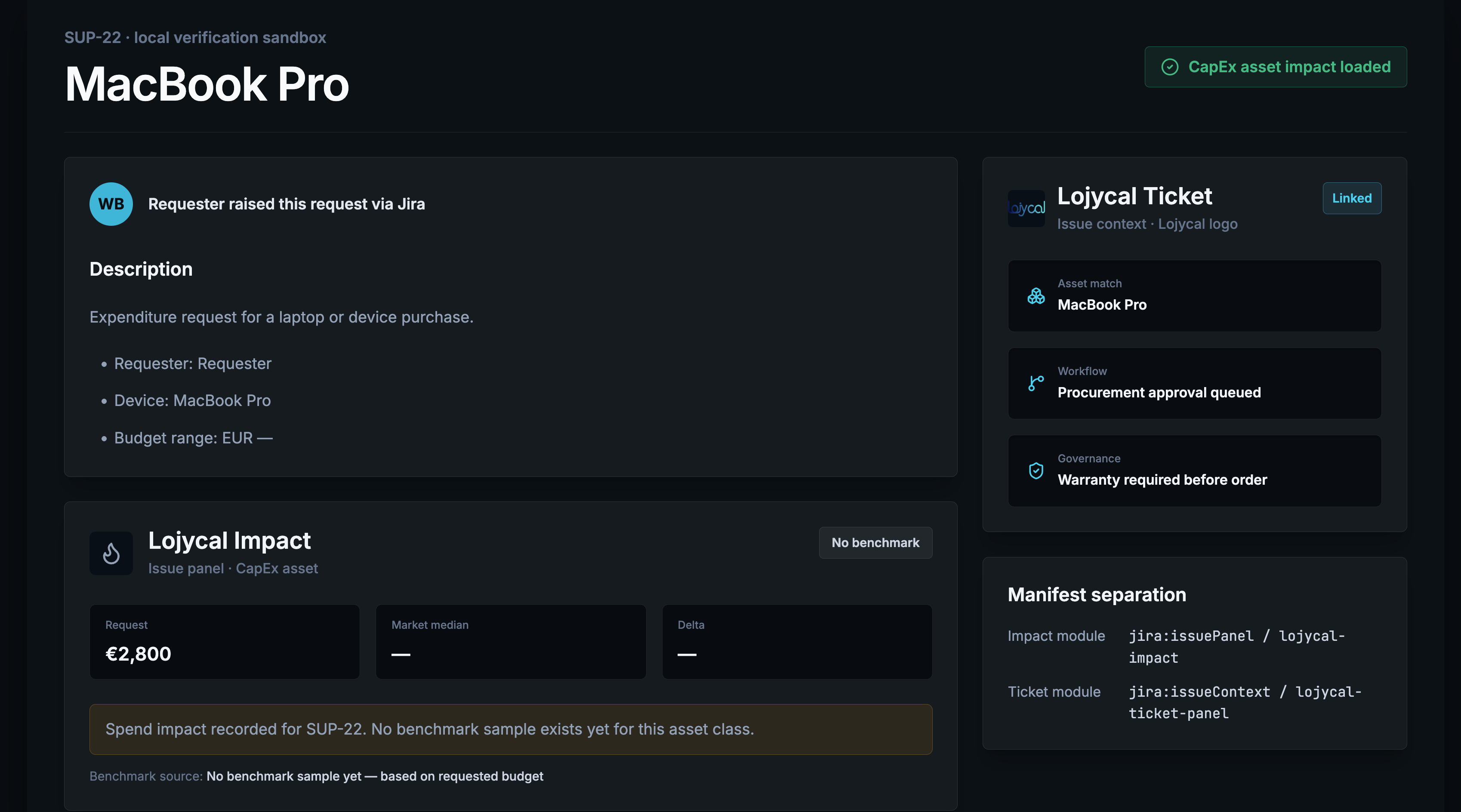Click Issue panel · CapEx asset subtitle
The image size is (1461, 812).
pos(233,568)
